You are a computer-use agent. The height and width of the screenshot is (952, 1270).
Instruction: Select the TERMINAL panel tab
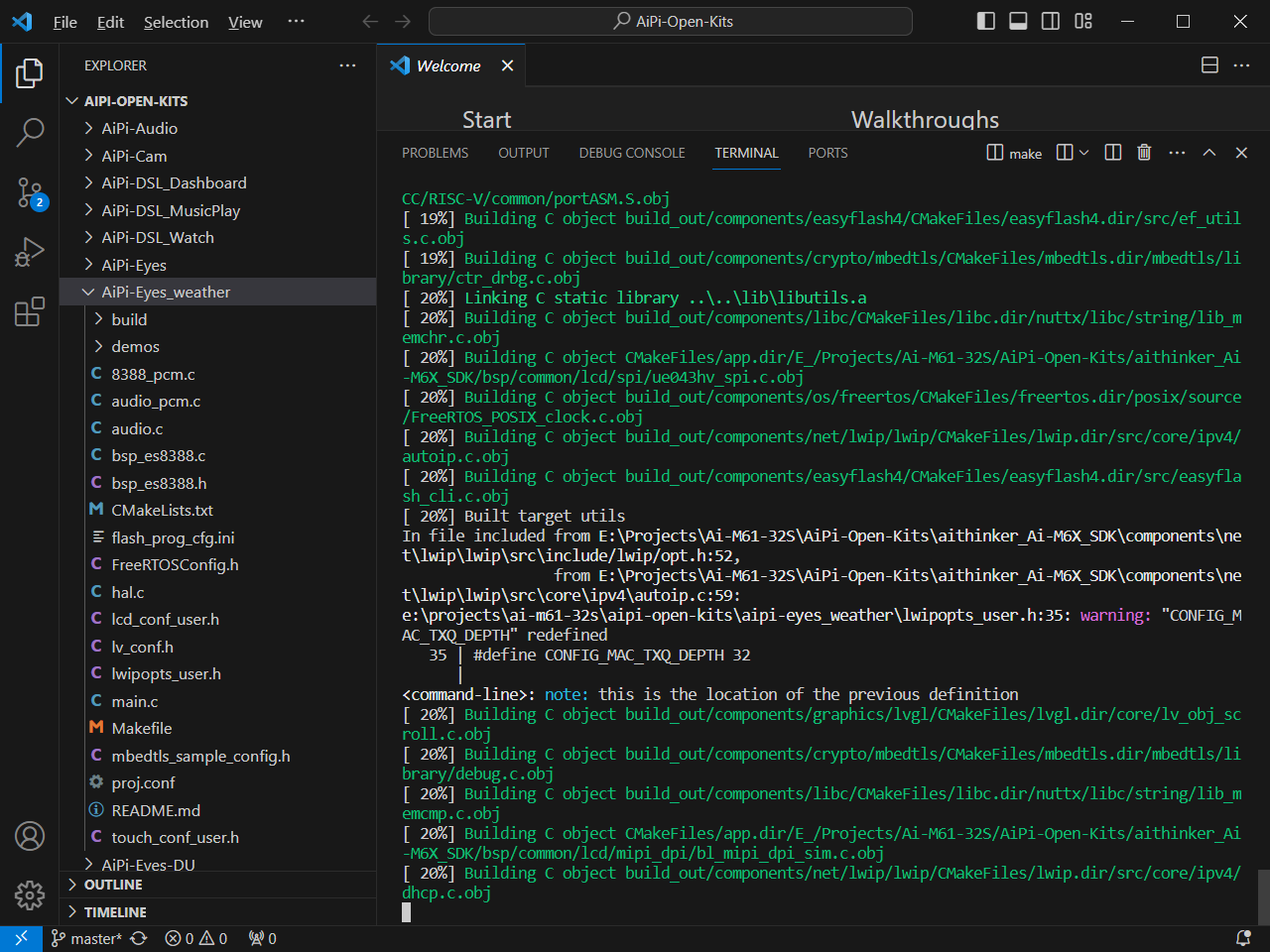(x=746, y=153)
